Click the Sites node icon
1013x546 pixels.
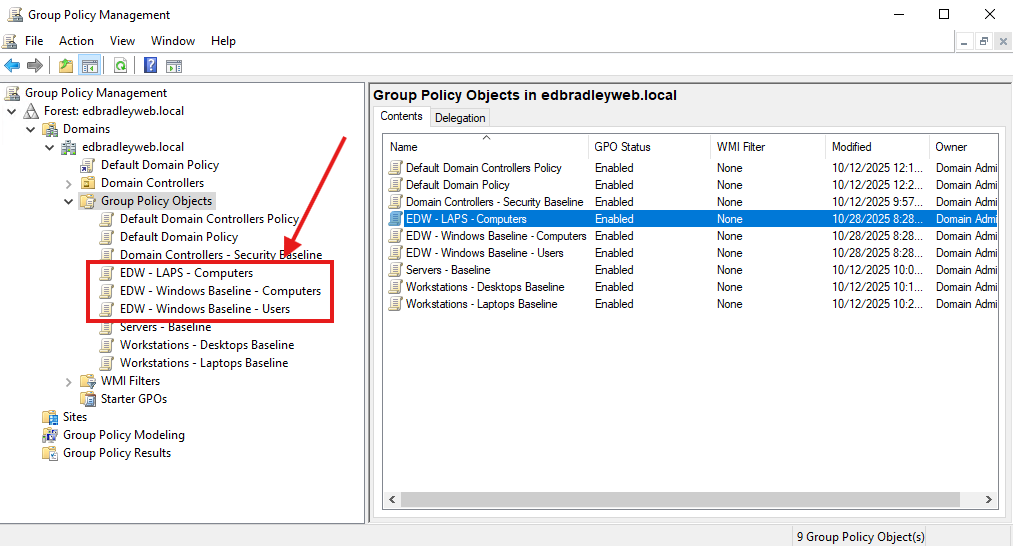[50, 417]
